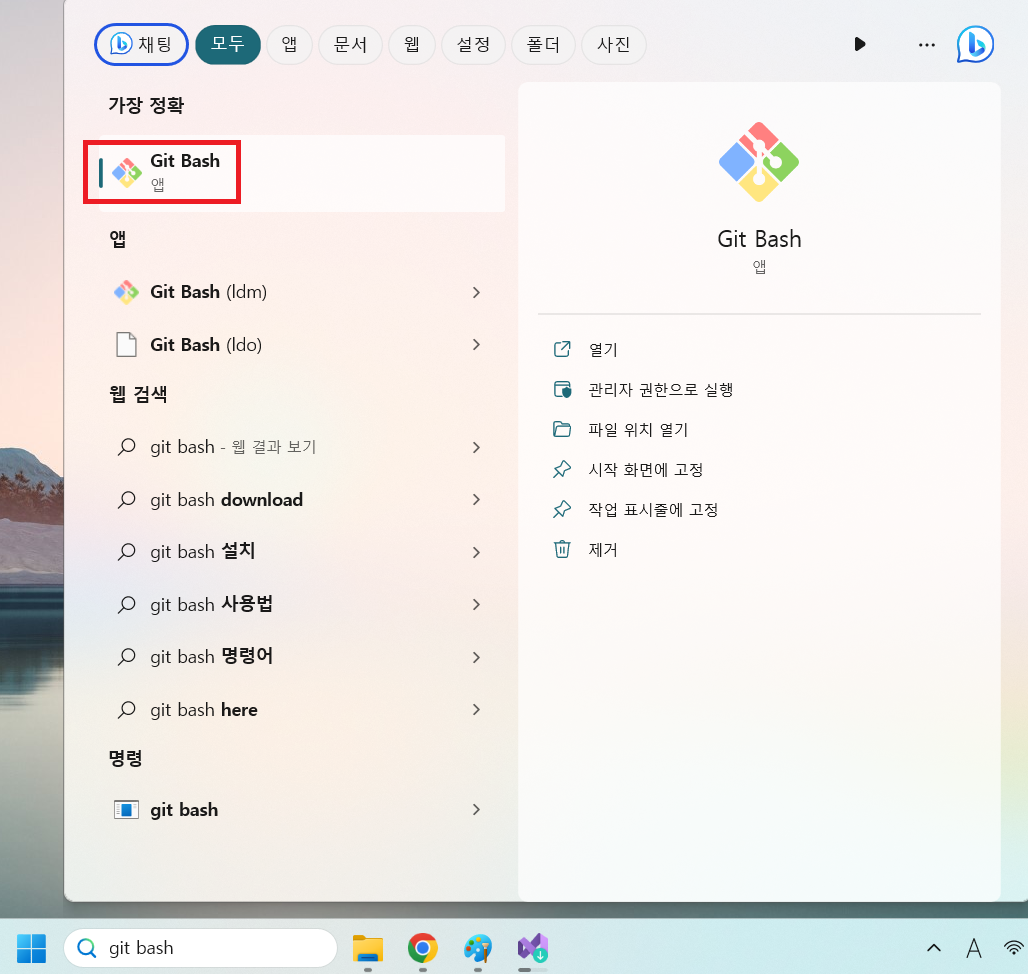Show hidden system tray icons

click(x=934, y=948)
